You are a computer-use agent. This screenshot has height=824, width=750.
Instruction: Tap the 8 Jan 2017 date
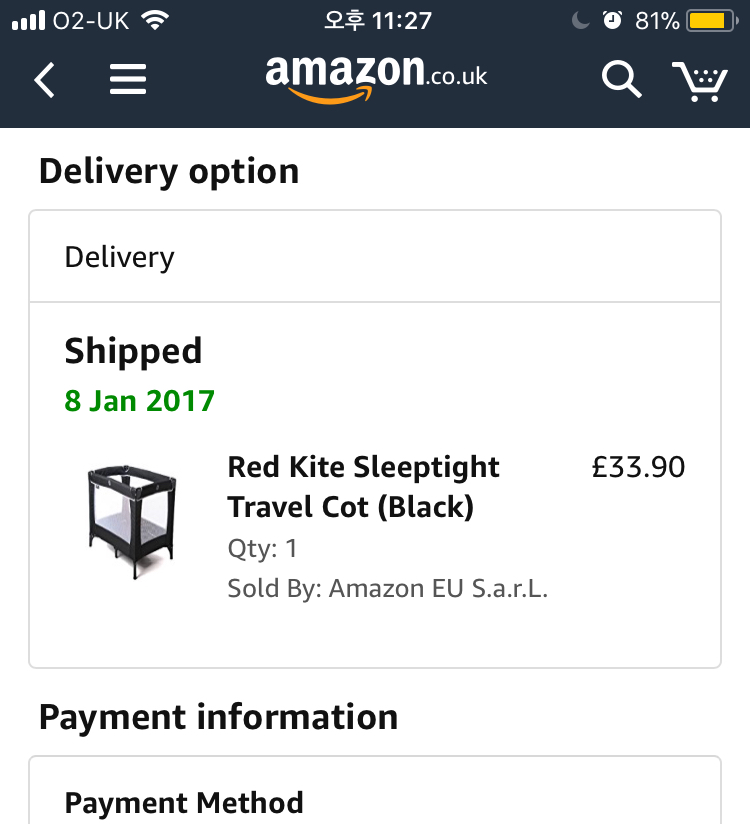tap(140, 401)
